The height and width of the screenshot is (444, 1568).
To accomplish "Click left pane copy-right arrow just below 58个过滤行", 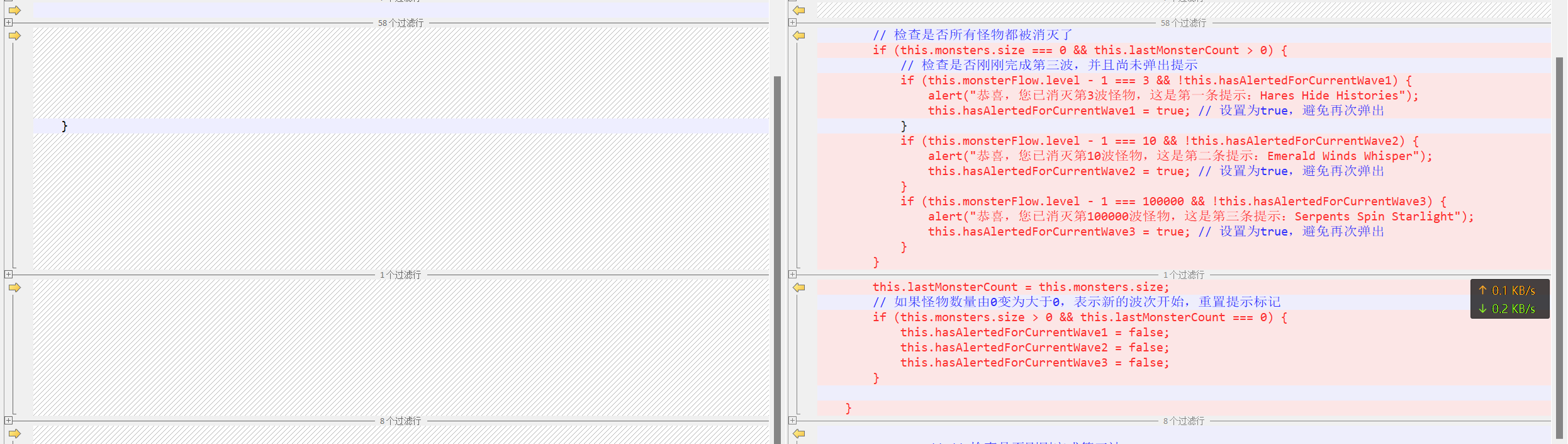I will 14,35.
